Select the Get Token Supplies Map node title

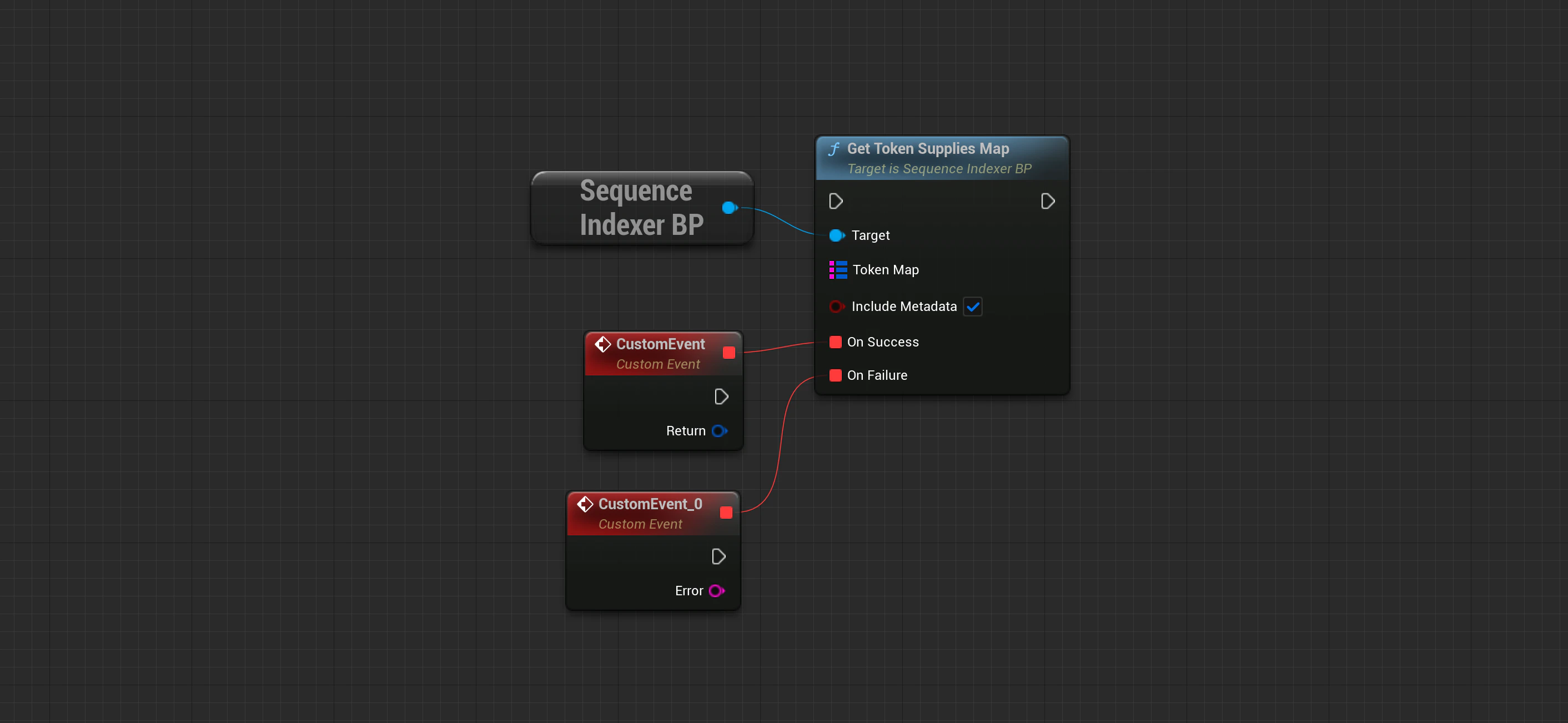click(928, 148)
